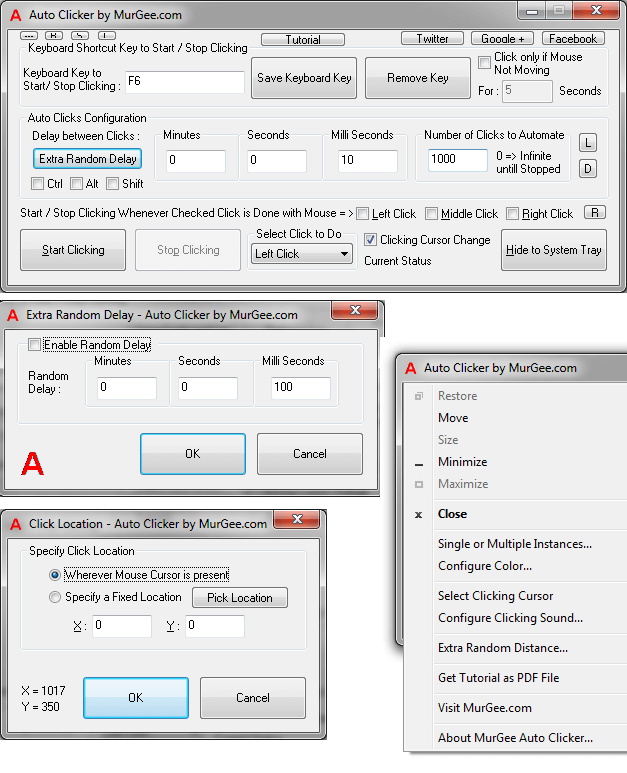Viewport: 627px width, 773px height.
Task: Open Extra Random Distance... menu entry
Action: pyautogui.click(x=503, y=648)
